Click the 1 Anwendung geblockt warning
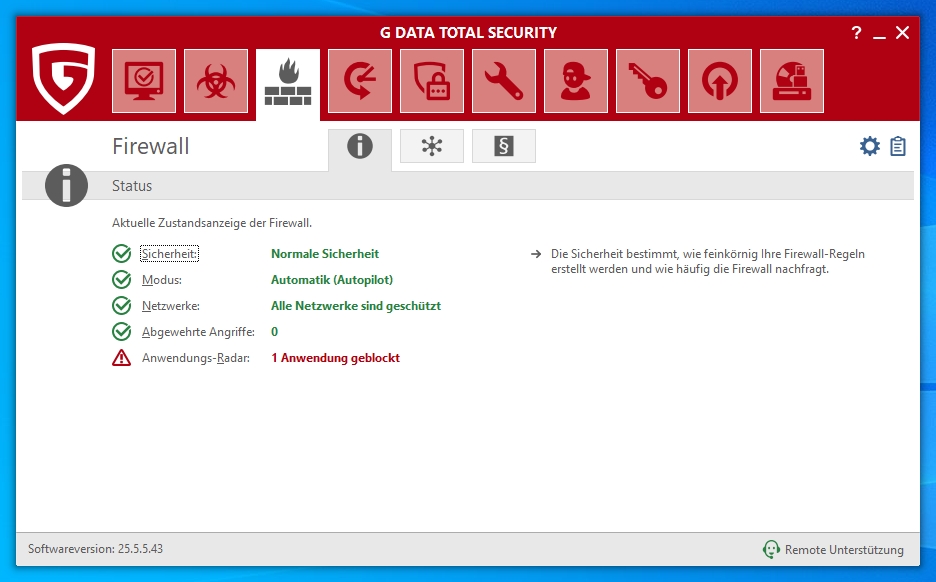 335,358
